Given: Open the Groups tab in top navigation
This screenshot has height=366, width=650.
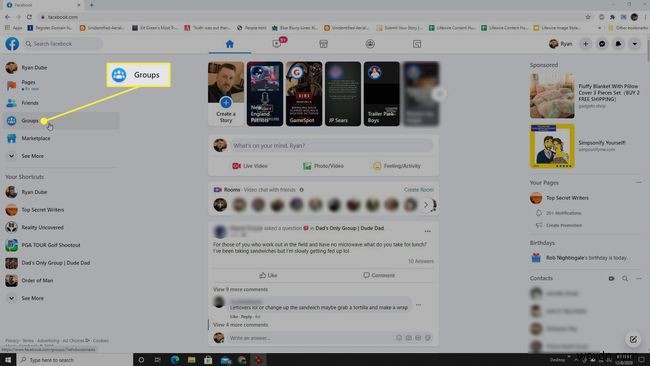Looking at the screenshot, I should [370, 44].
